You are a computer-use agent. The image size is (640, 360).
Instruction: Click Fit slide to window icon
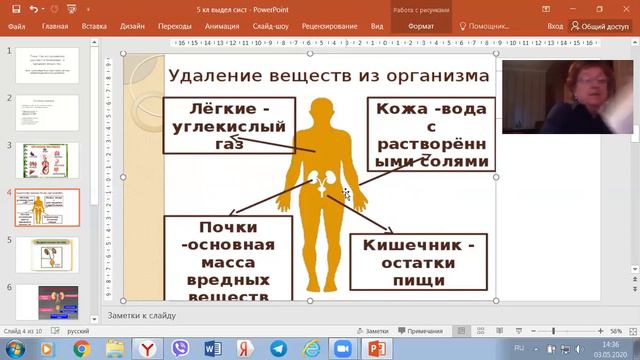633,331
